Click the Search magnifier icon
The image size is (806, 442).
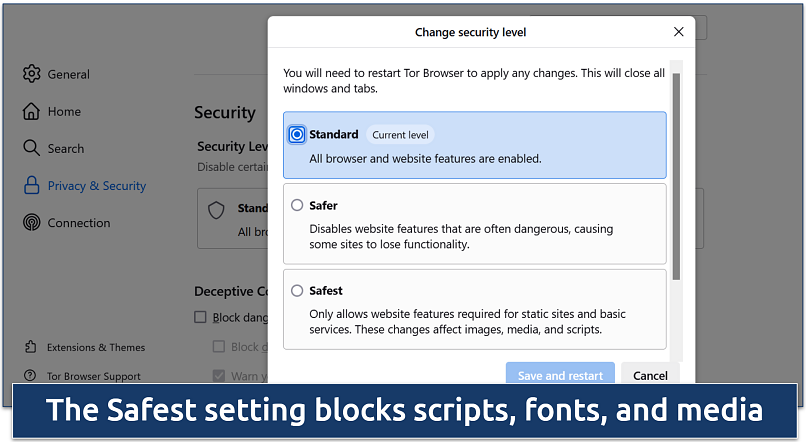point(31,148)
